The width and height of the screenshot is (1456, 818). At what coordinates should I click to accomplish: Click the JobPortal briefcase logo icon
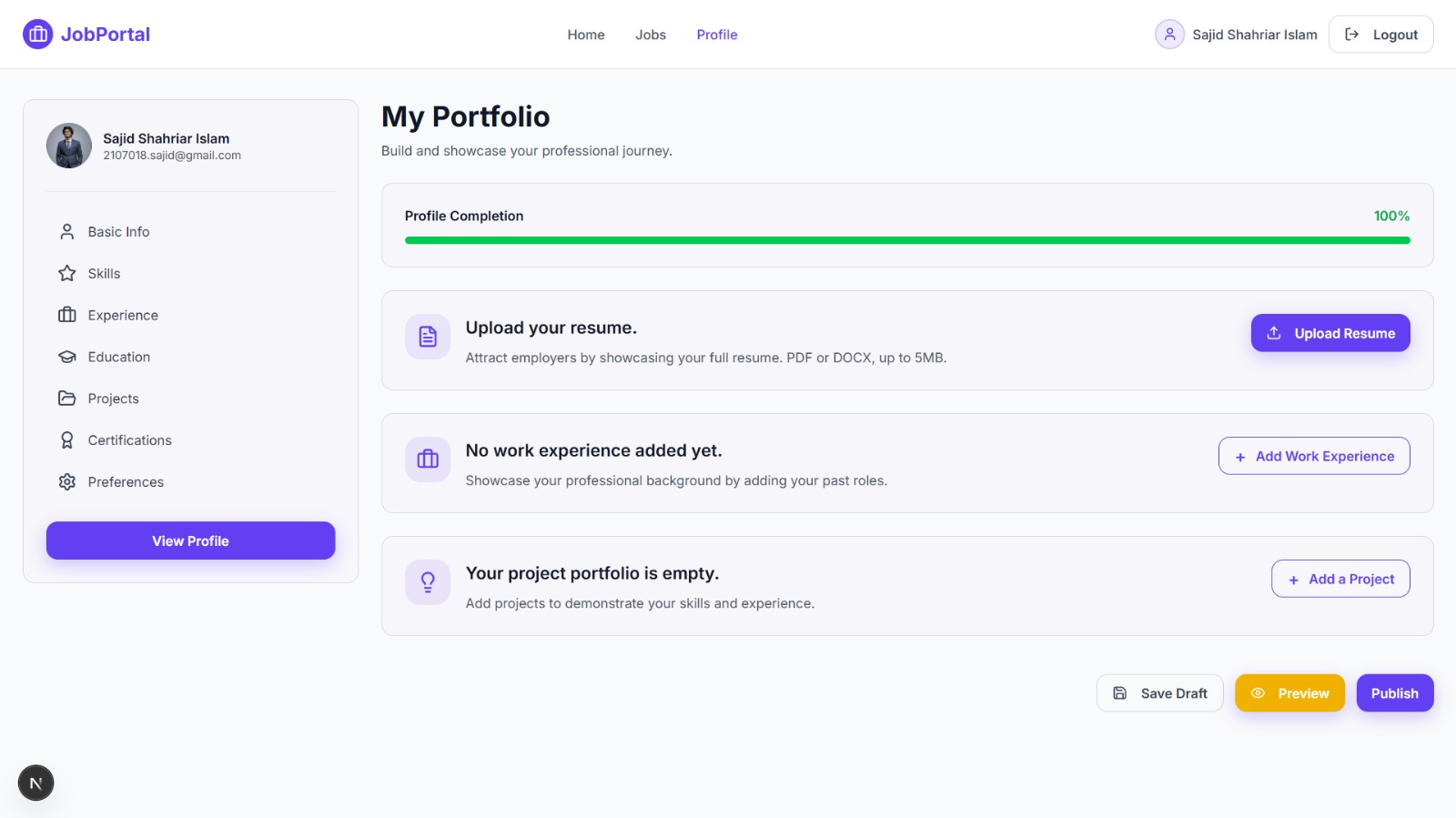[x=37, y=35]
